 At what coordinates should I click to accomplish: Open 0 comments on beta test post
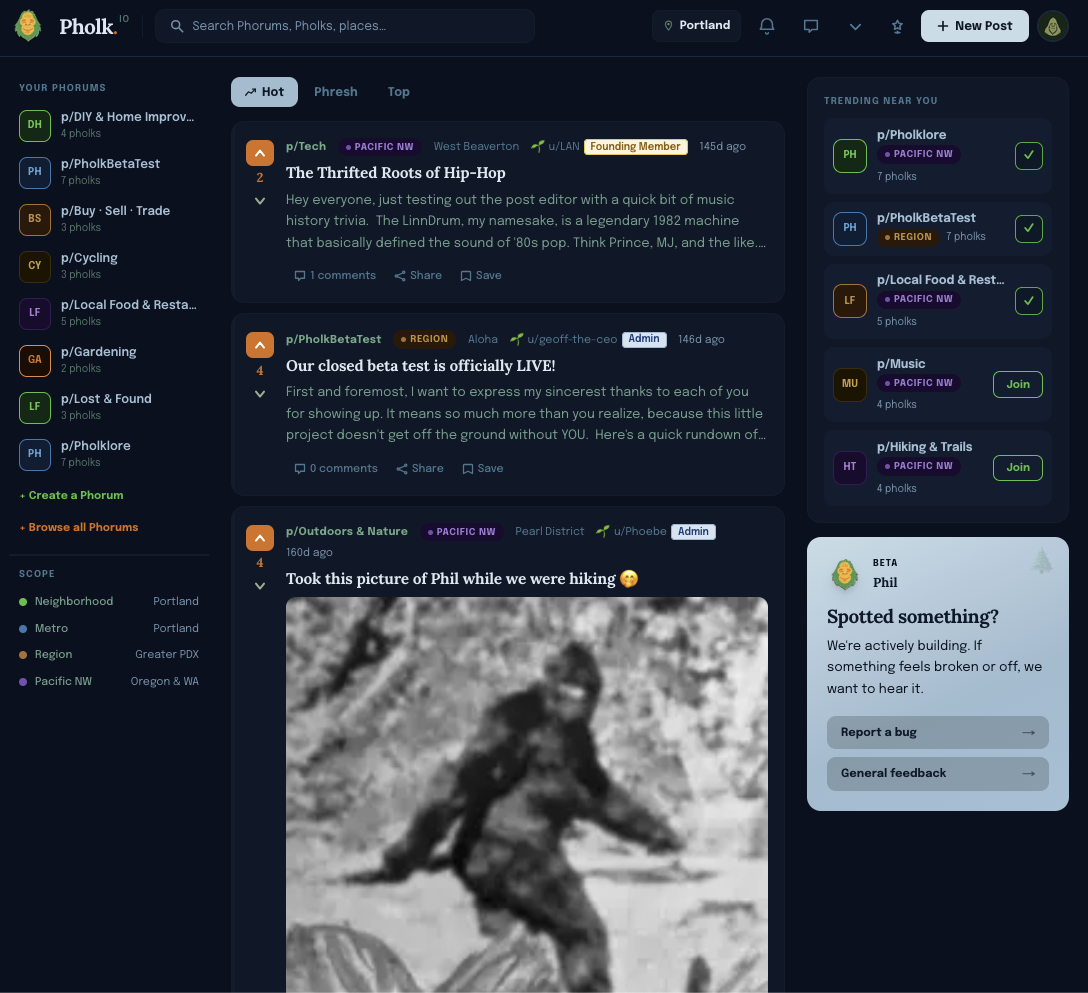(x=336, y=468)
